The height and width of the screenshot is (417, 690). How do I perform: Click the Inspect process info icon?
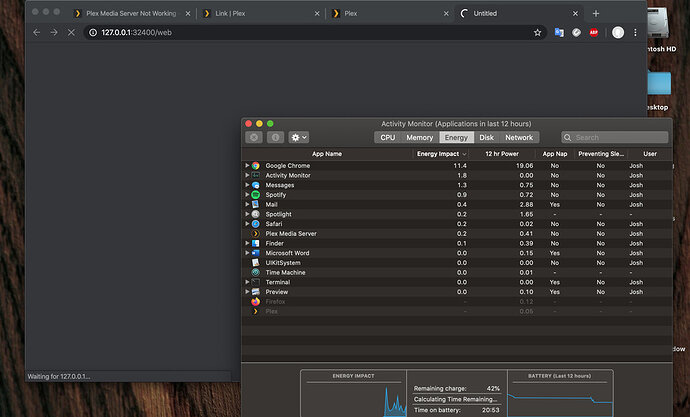[x=275, y=137]
